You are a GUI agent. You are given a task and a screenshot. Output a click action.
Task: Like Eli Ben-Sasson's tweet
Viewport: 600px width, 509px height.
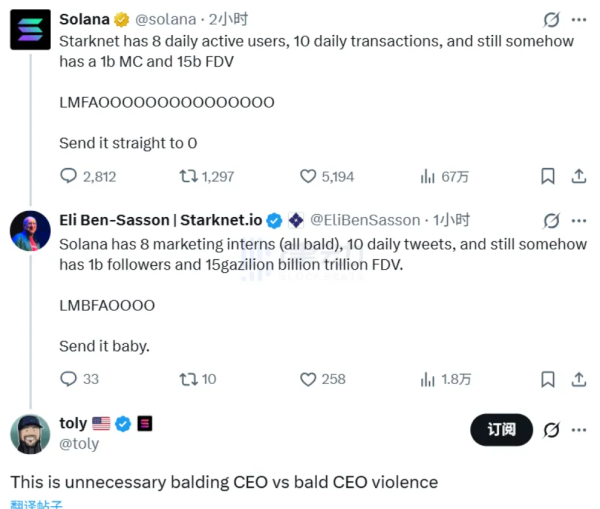click(309, 379)
